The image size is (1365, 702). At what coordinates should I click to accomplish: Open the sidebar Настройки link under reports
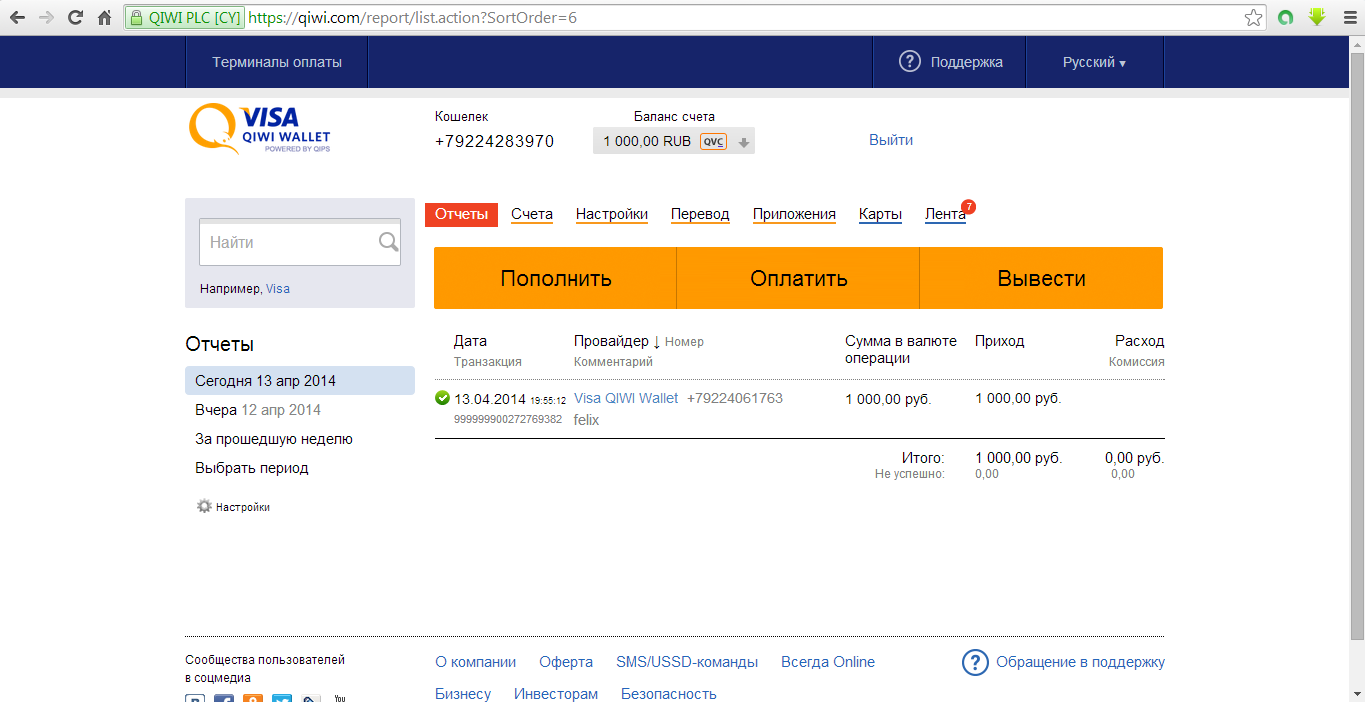tap(243, 507)
